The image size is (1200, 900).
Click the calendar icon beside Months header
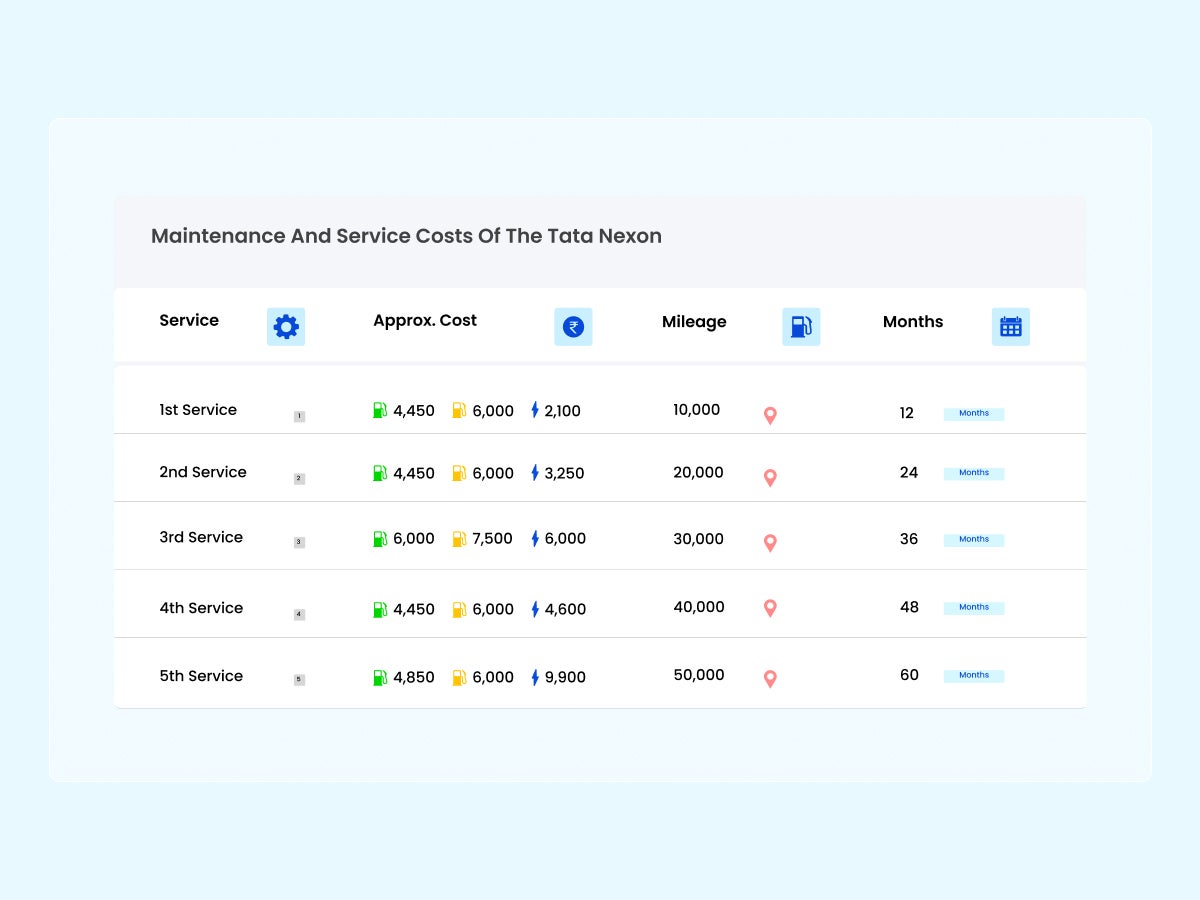click(1011, 327)
